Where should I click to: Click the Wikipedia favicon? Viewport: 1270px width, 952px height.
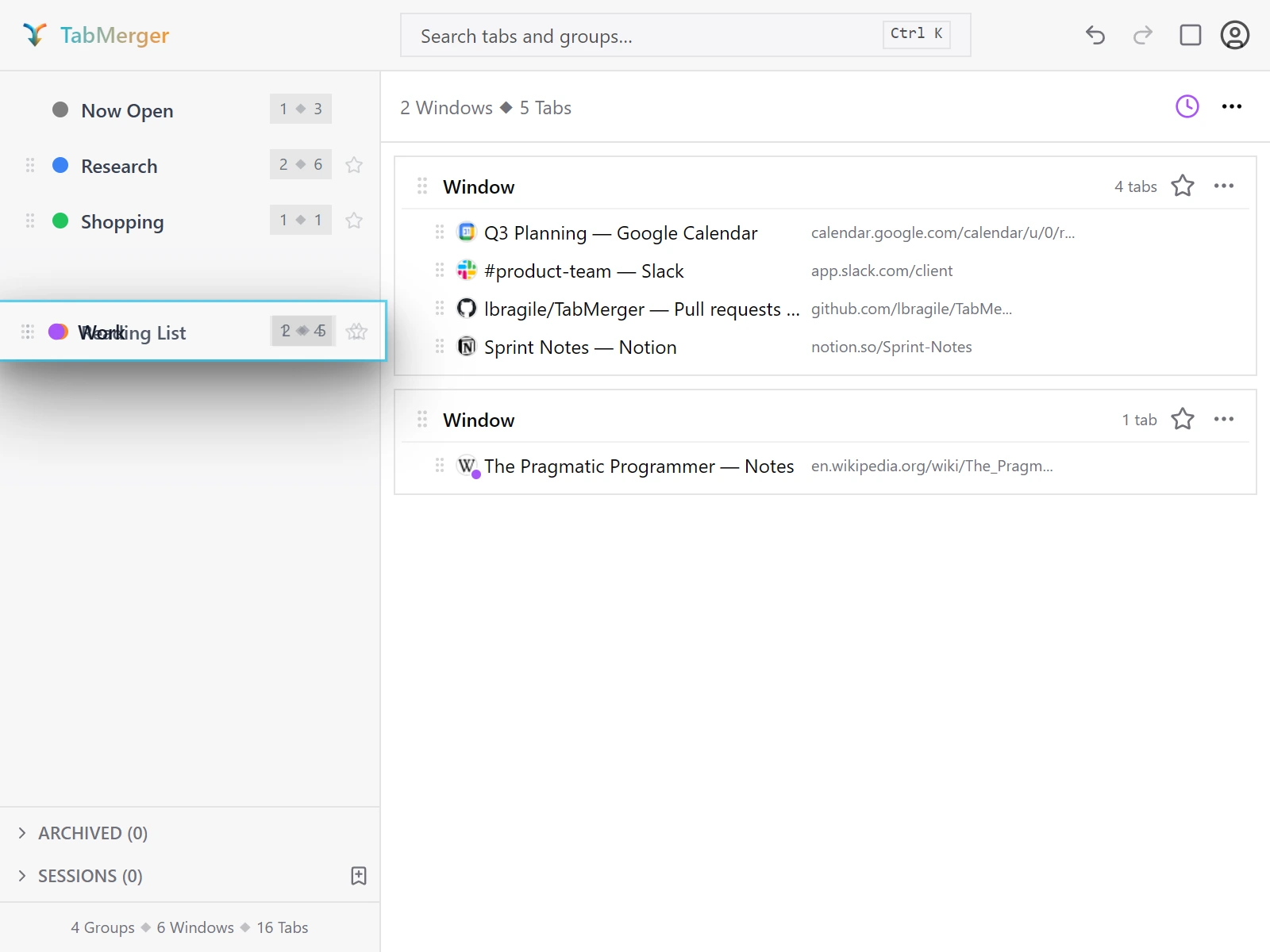tap(467, 465)
